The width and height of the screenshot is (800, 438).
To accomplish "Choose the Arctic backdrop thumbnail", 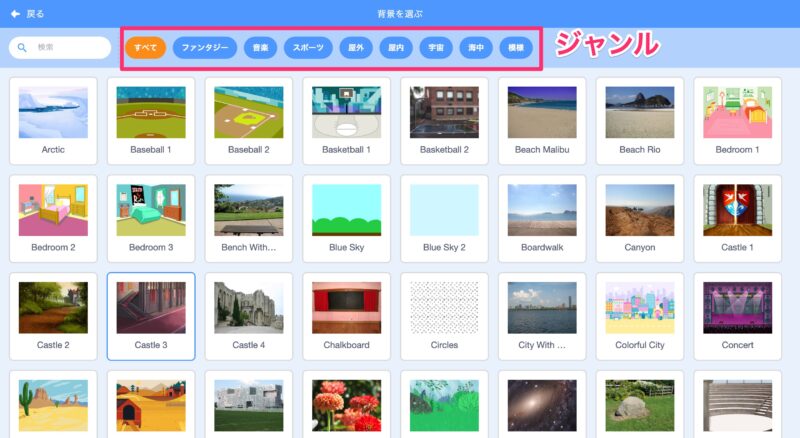I will [53, 120].
